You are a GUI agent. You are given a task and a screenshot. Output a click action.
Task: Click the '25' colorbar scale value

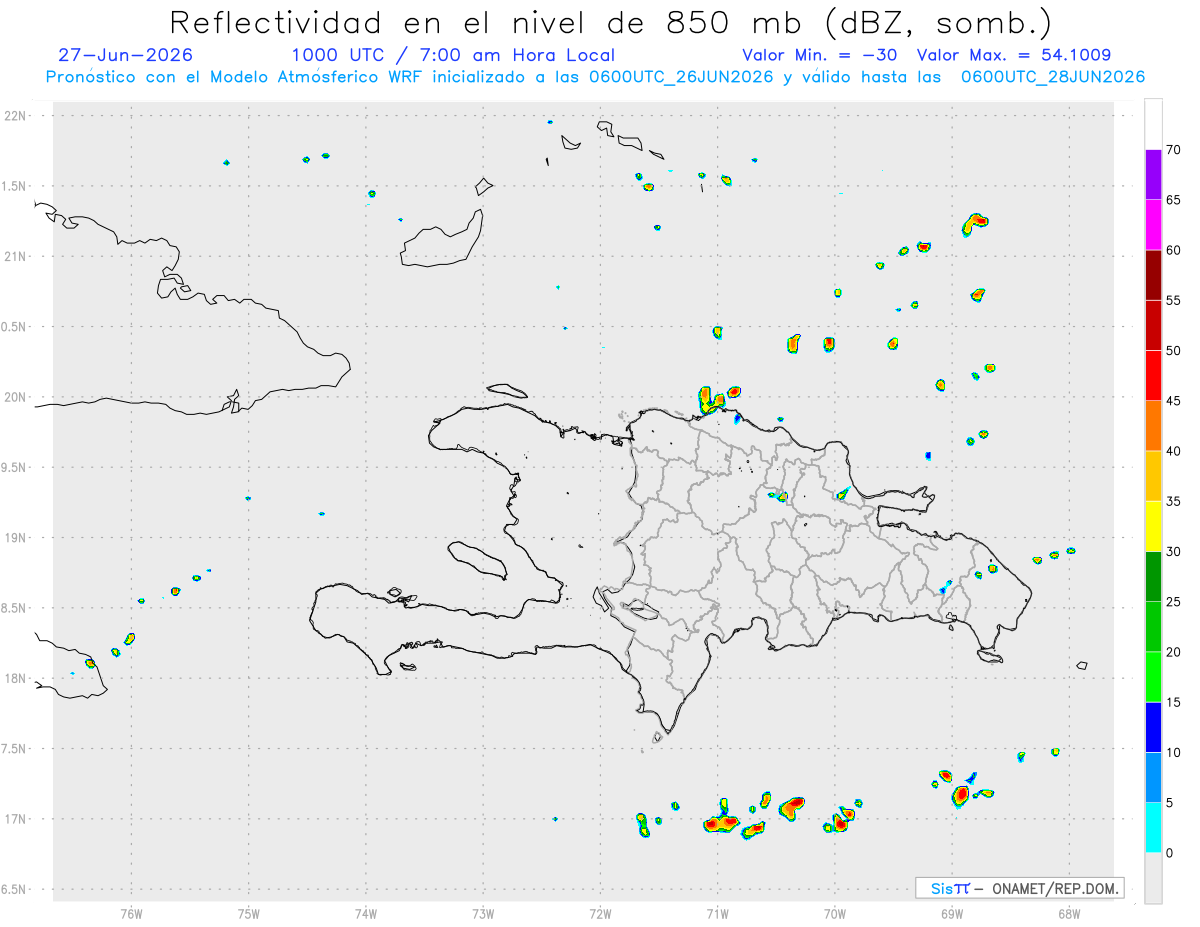pyautogui.click(x=1174, y=602)
